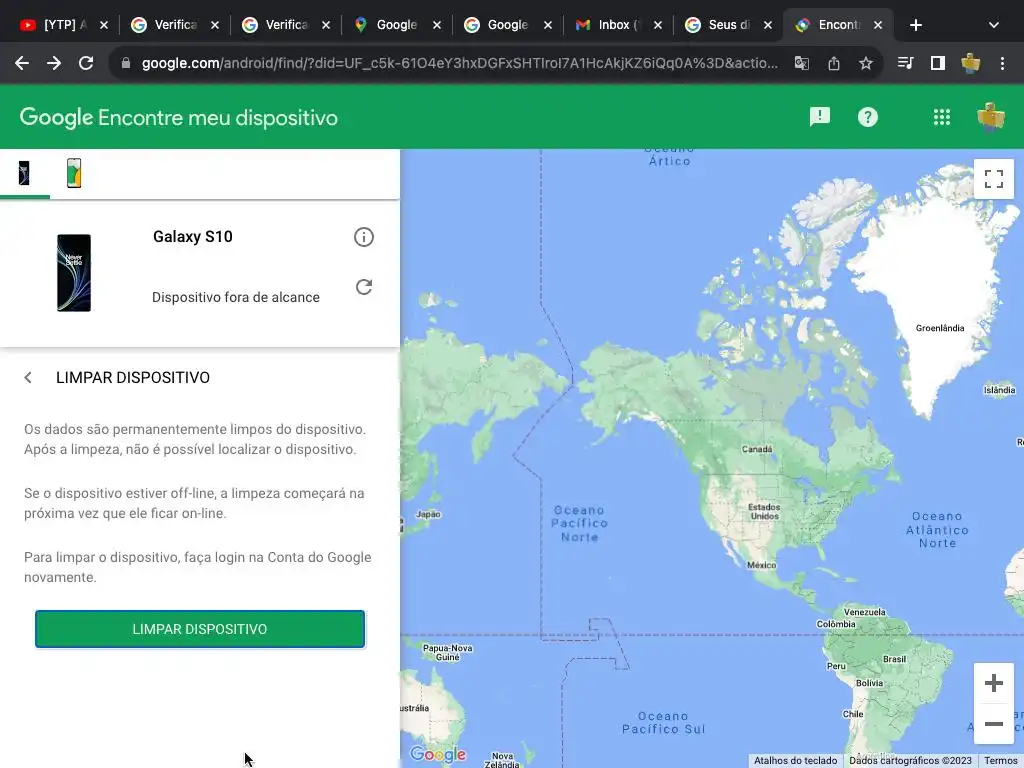Click Galaxy S10 device name
Viewport: 1024px width, 768px height.
tap(193, 236)
